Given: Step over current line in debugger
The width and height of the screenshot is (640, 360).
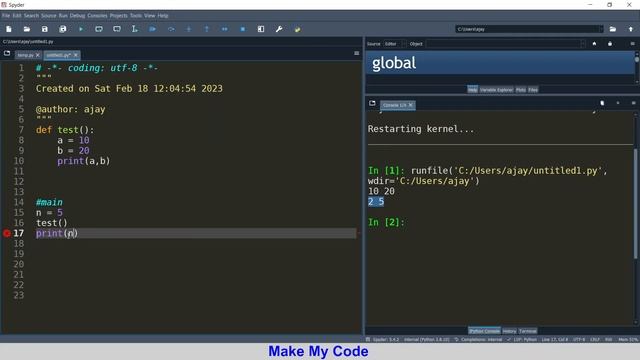Looking at the screenshot, I should click(x=171, y=29).
